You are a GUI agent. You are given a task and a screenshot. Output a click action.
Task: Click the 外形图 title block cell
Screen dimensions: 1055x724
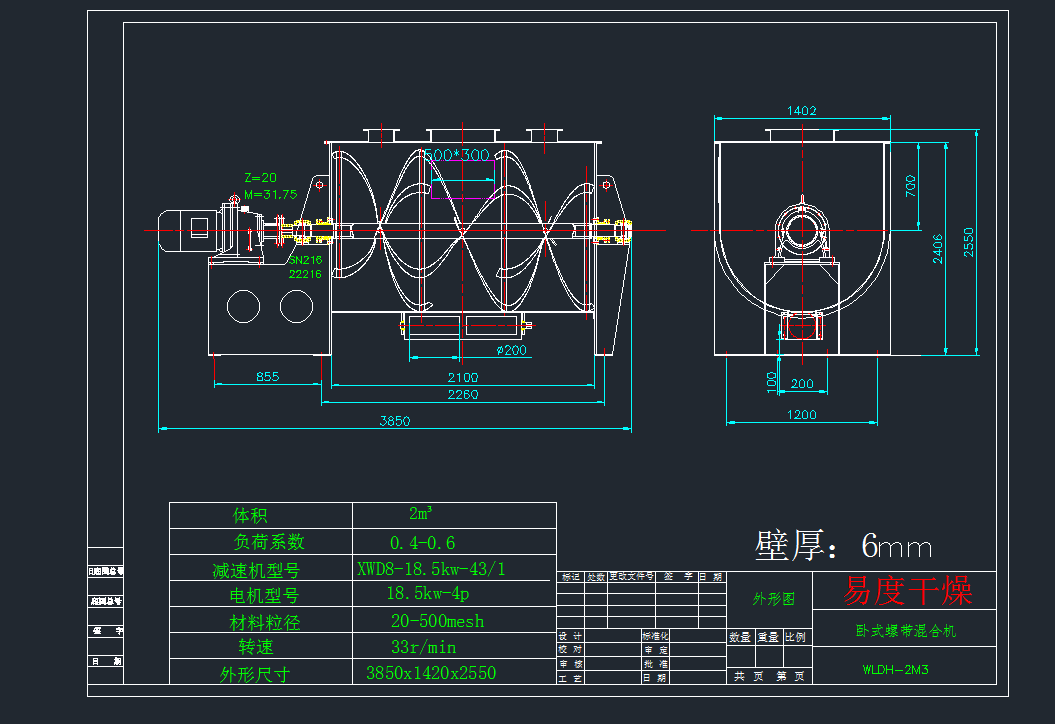pos(773,599)
